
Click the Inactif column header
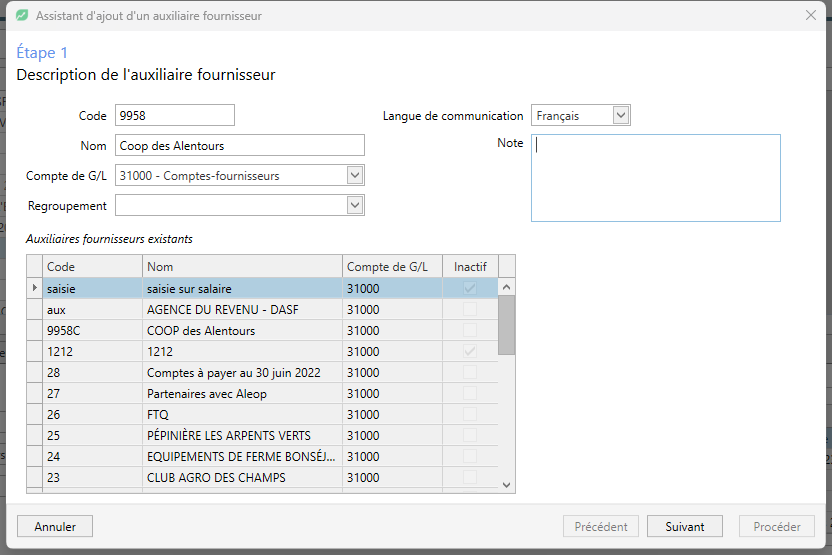470,266
